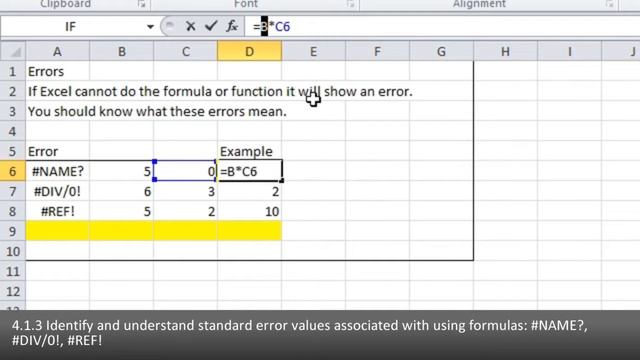Select column C header
Screen dimensions: 640x360
(186, 51)
